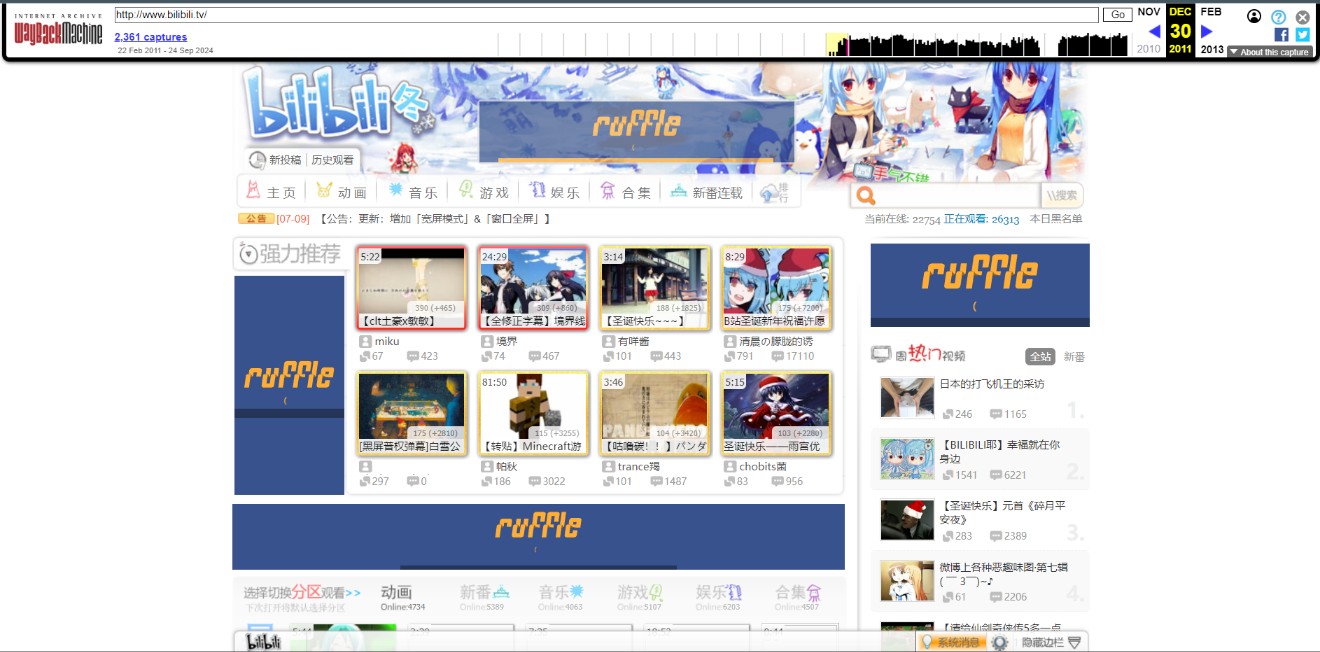Click the orange magnifier search icon
Viewport: 1320px width, 652px height.
pos(866,195)
